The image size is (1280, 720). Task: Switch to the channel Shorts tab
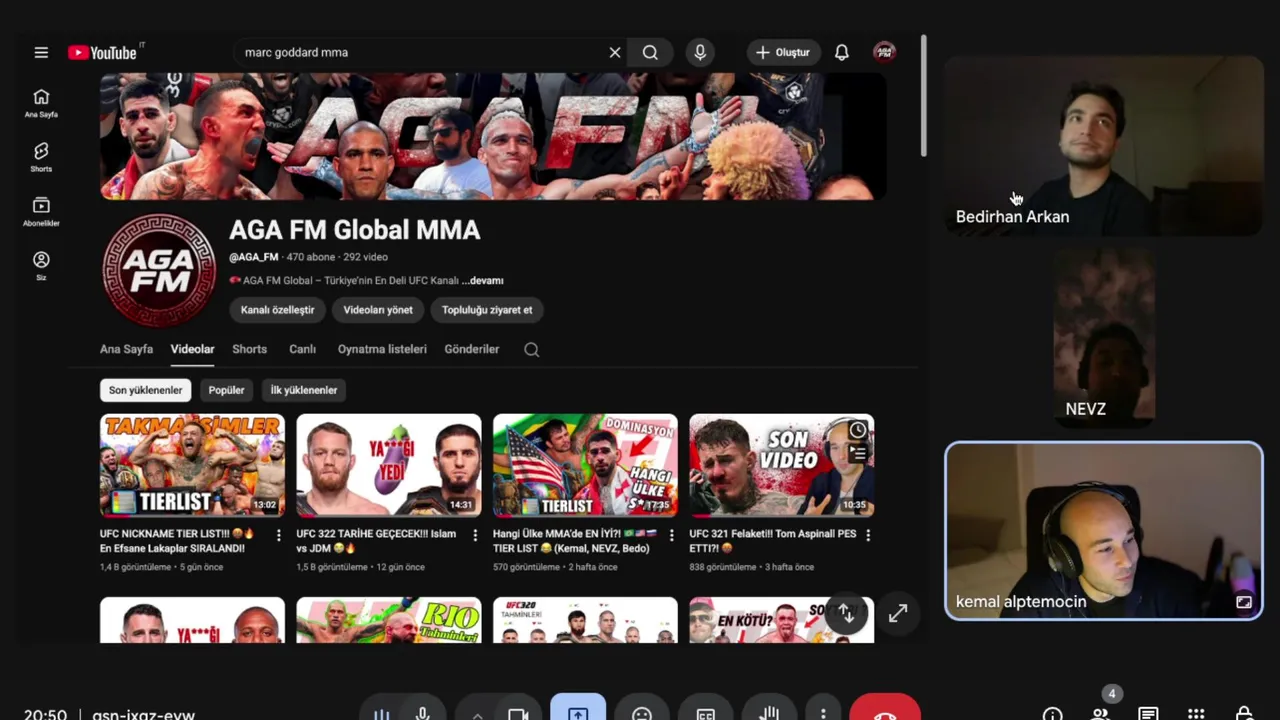tap(249, 349)
